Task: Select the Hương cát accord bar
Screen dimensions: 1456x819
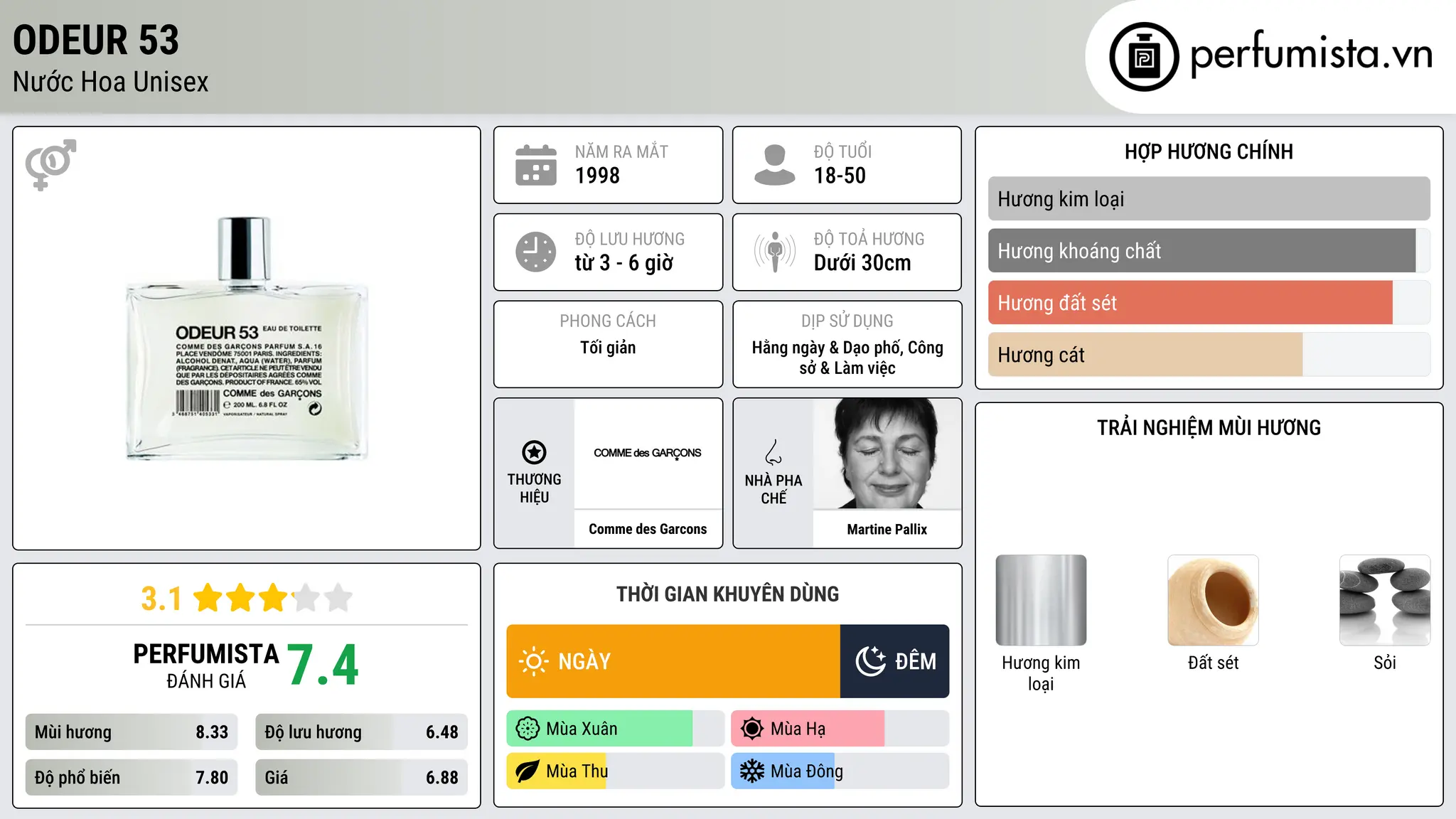Action: [1209, 355]
